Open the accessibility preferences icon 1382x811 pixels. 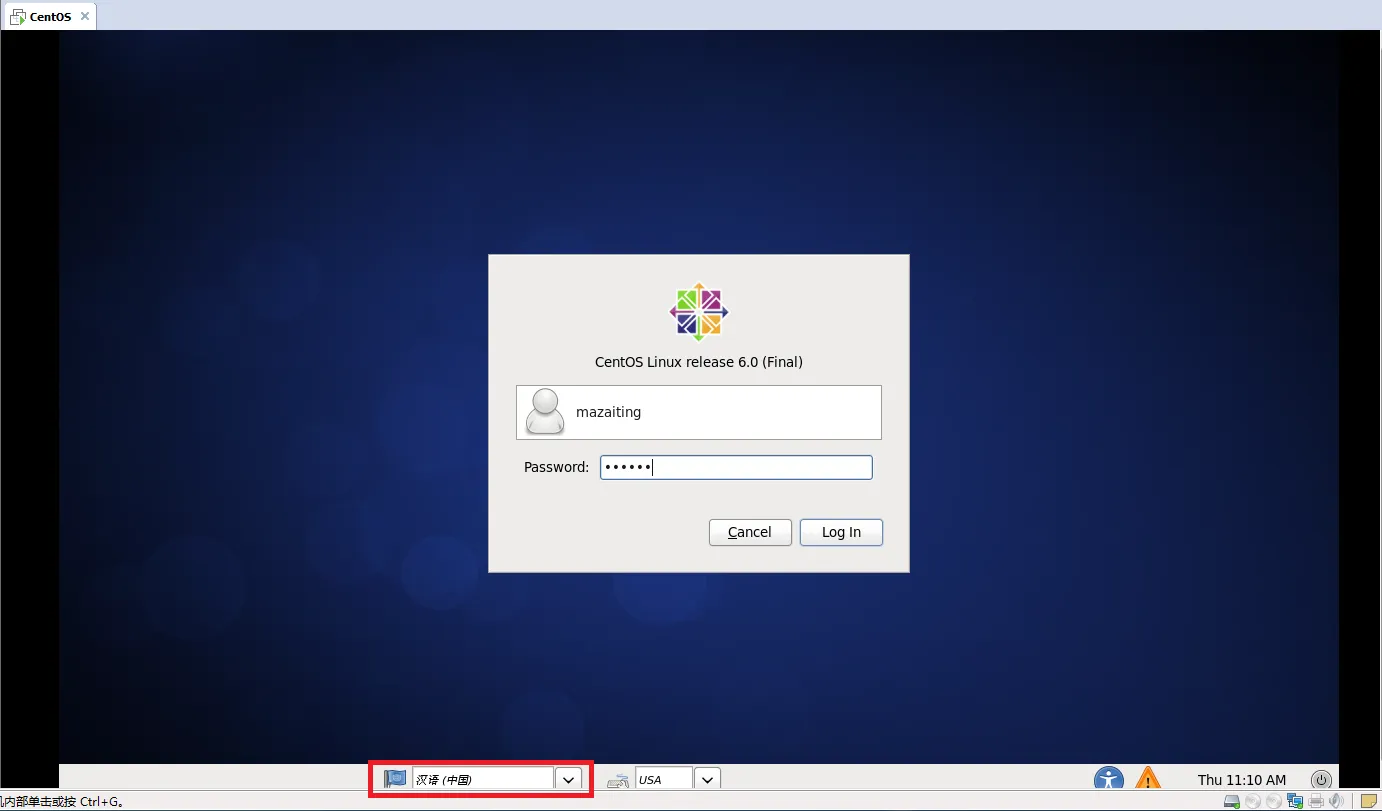(1109, 779)
